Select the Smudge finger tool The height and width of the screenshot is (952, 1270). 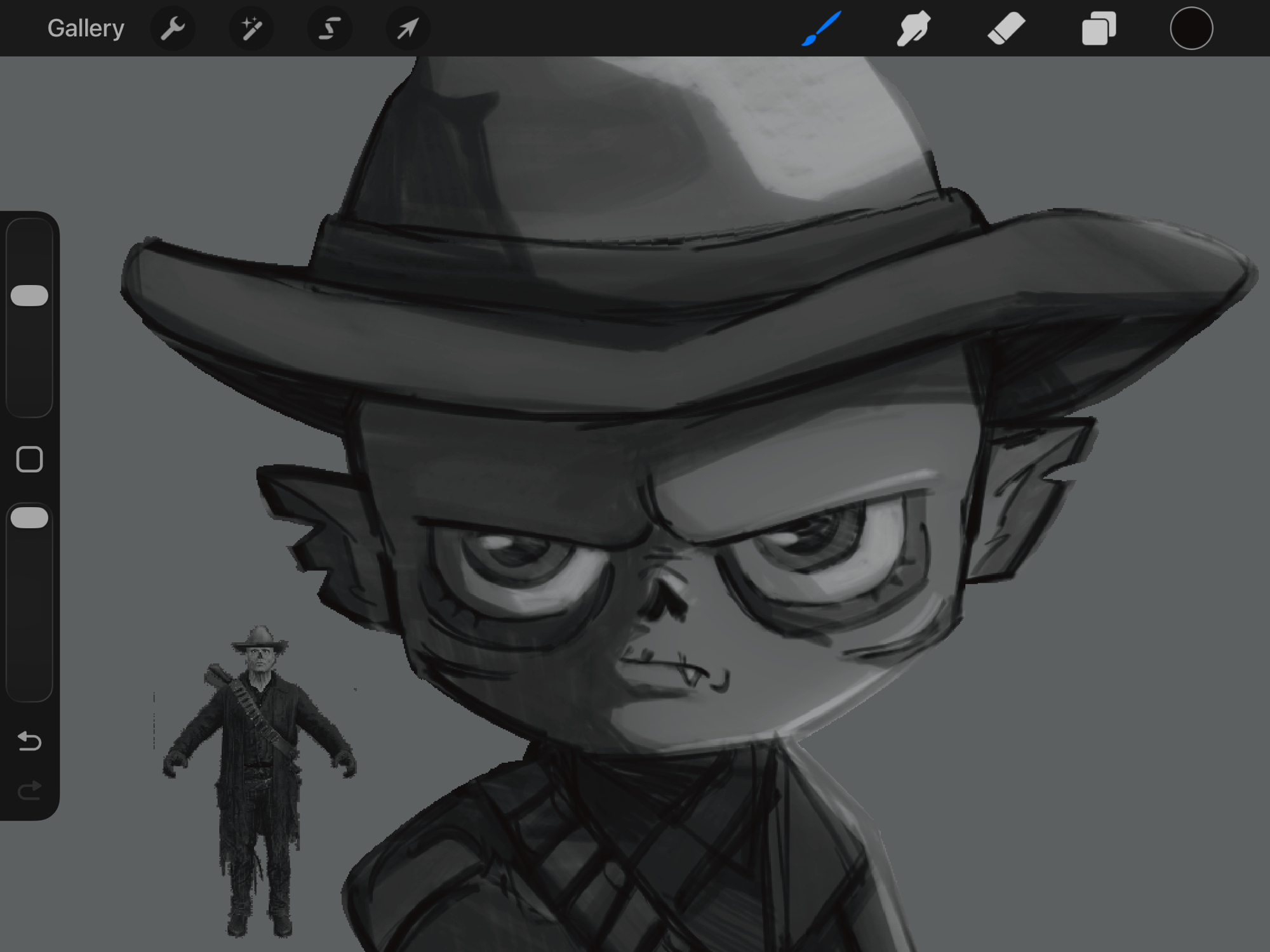(x=913, y=29)
